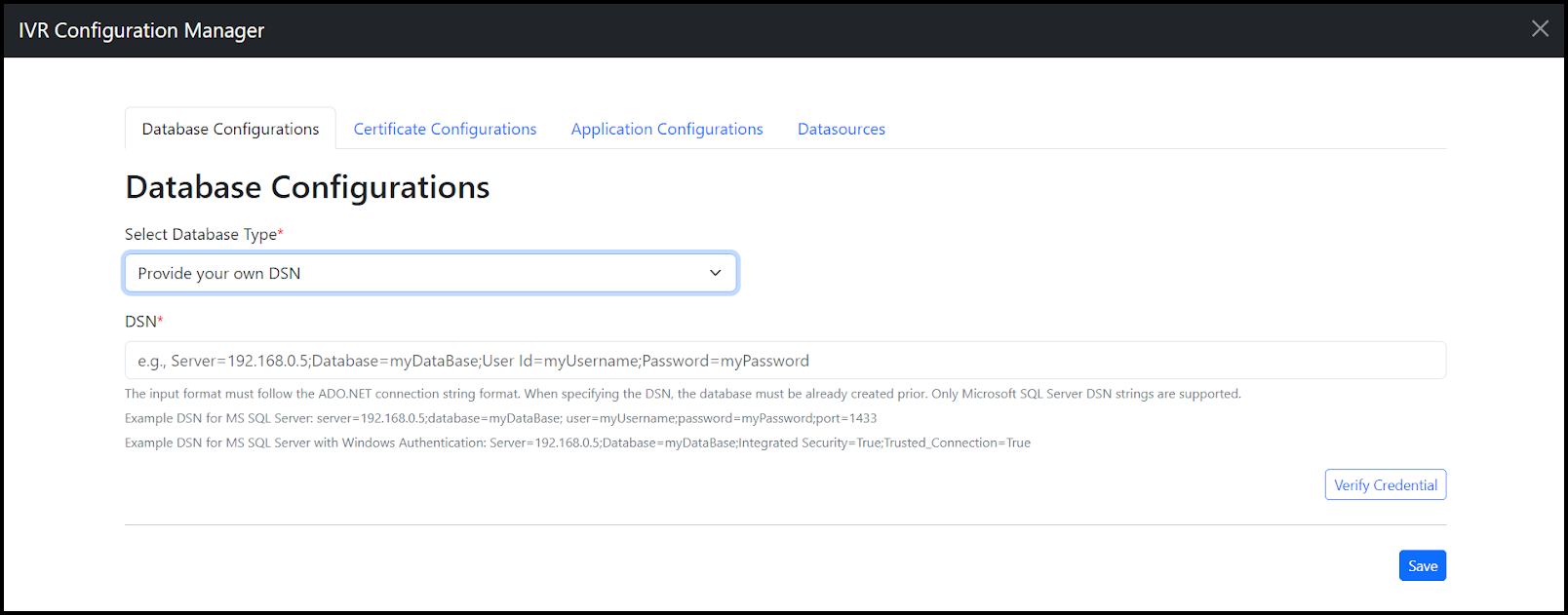Click the red asterisk after Select Database Type
Image resolution: width=1568 pixels, height=615 pixels.
tap(281, 232)
